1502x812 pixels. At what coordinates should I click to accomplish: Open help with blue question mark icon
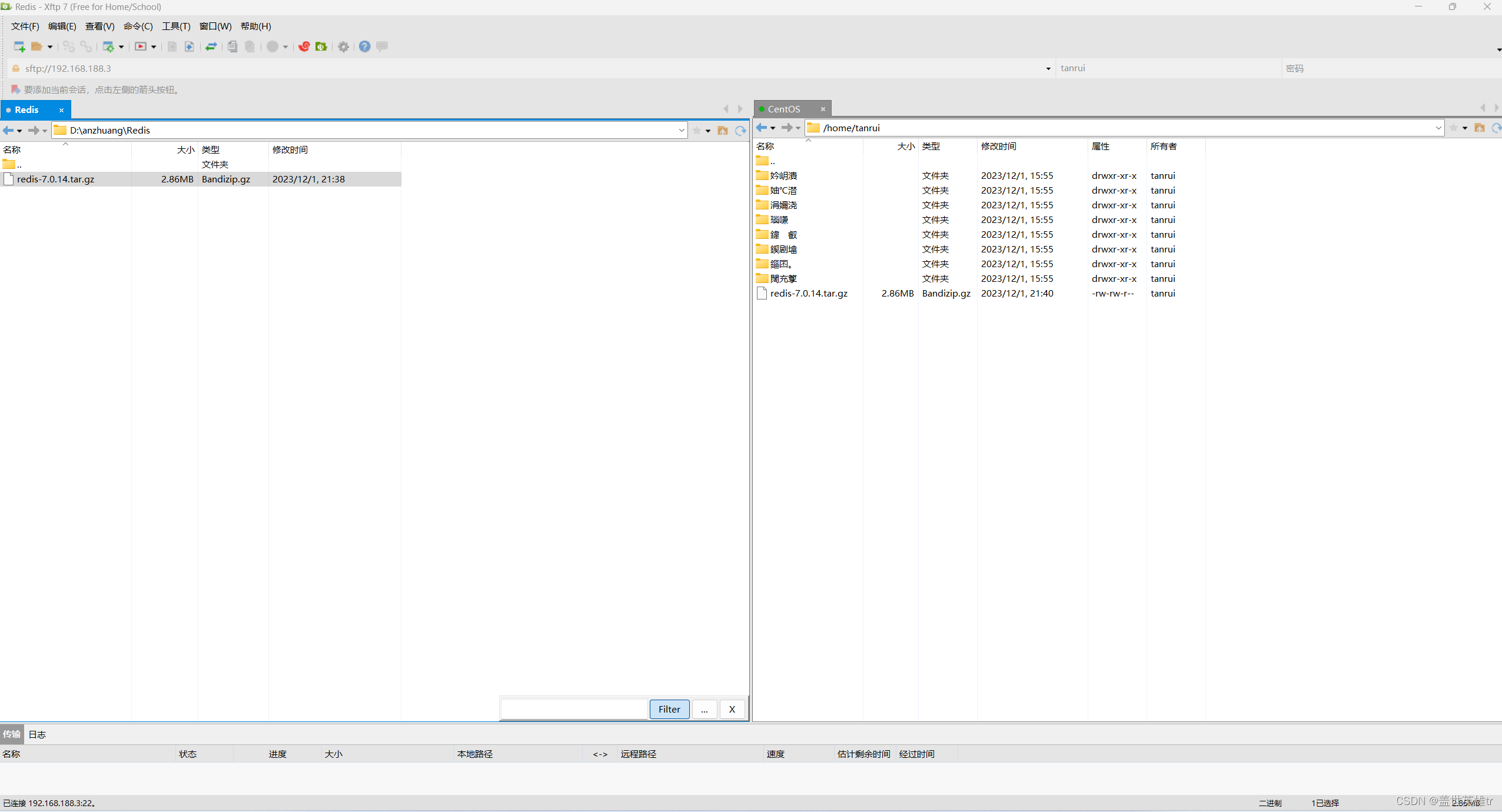(365, 46)
